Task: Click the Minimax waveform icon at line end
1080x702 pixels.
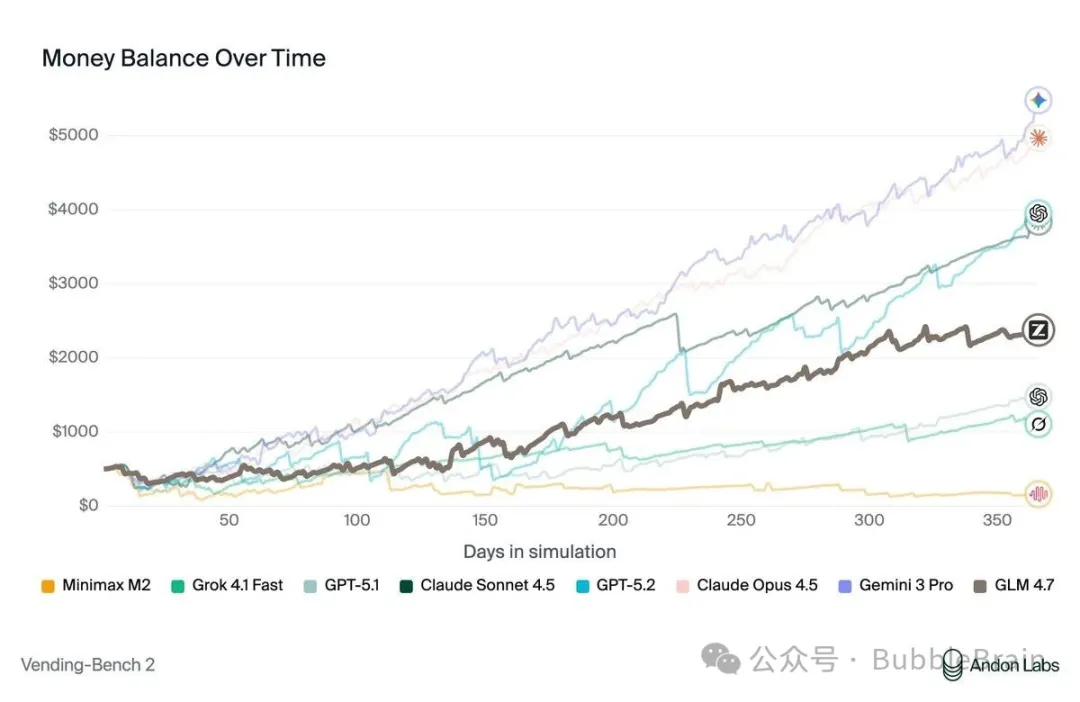Action: point(1039,493)
